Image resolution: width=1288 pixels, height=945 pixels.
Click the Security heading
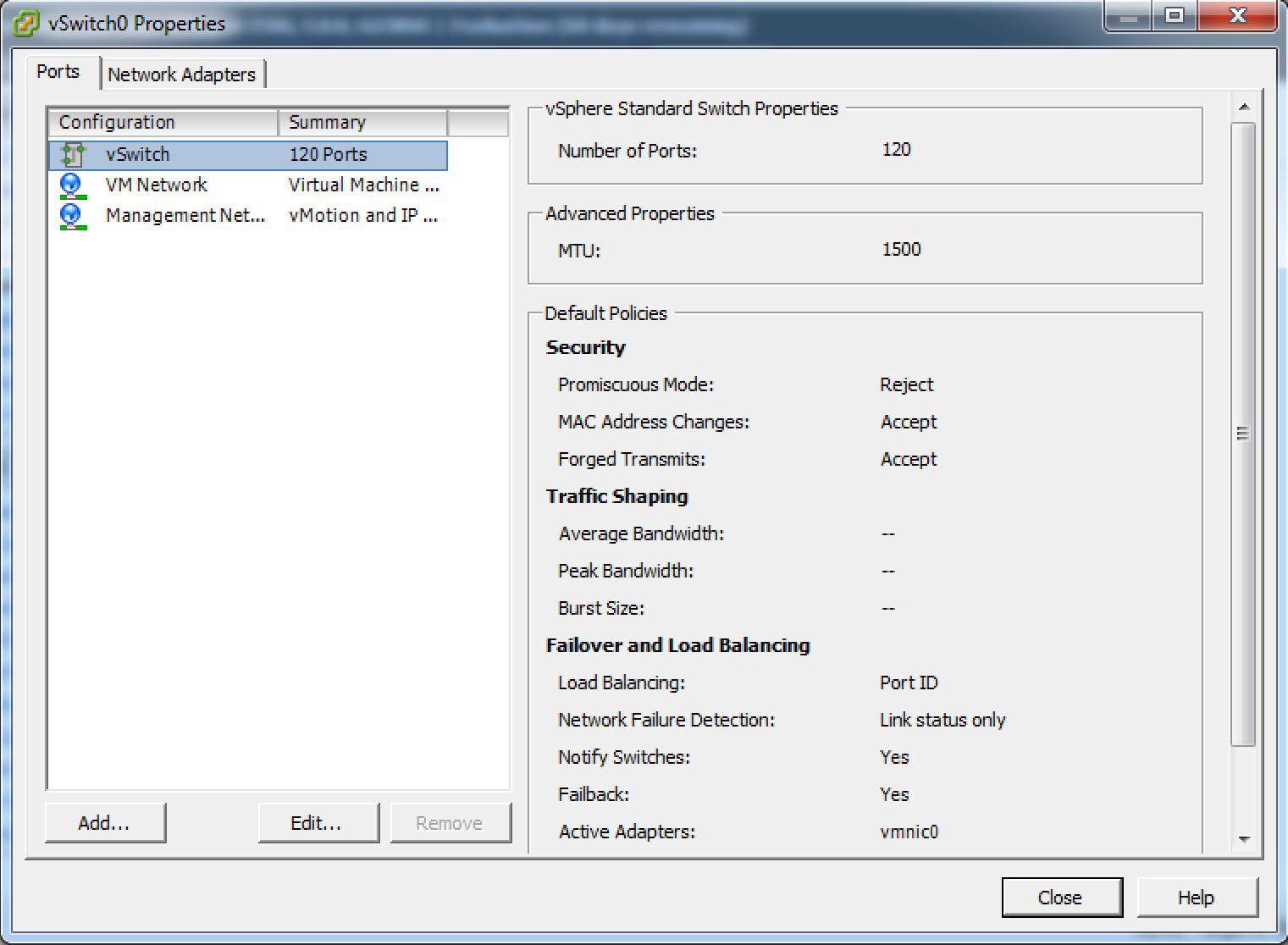586,348
